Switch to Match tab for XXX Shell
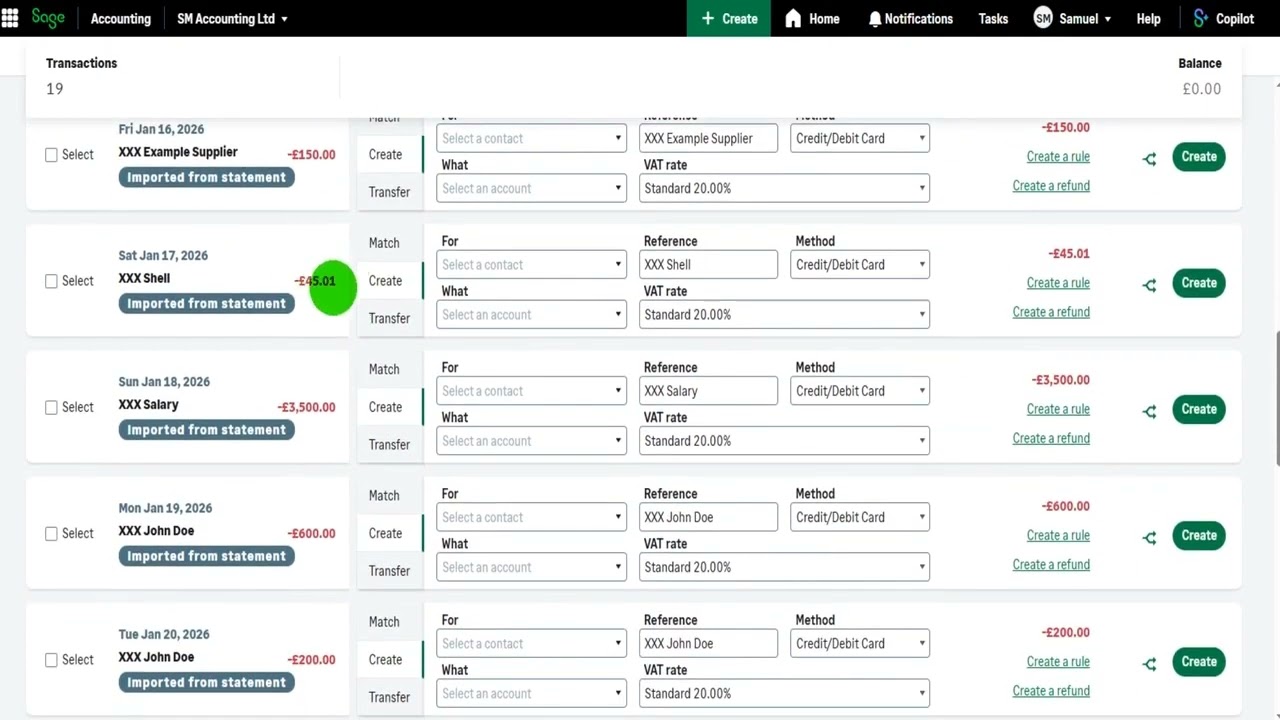Image resolution: width=1280 pixels, height=720 pixels. (x=384, y=243)
